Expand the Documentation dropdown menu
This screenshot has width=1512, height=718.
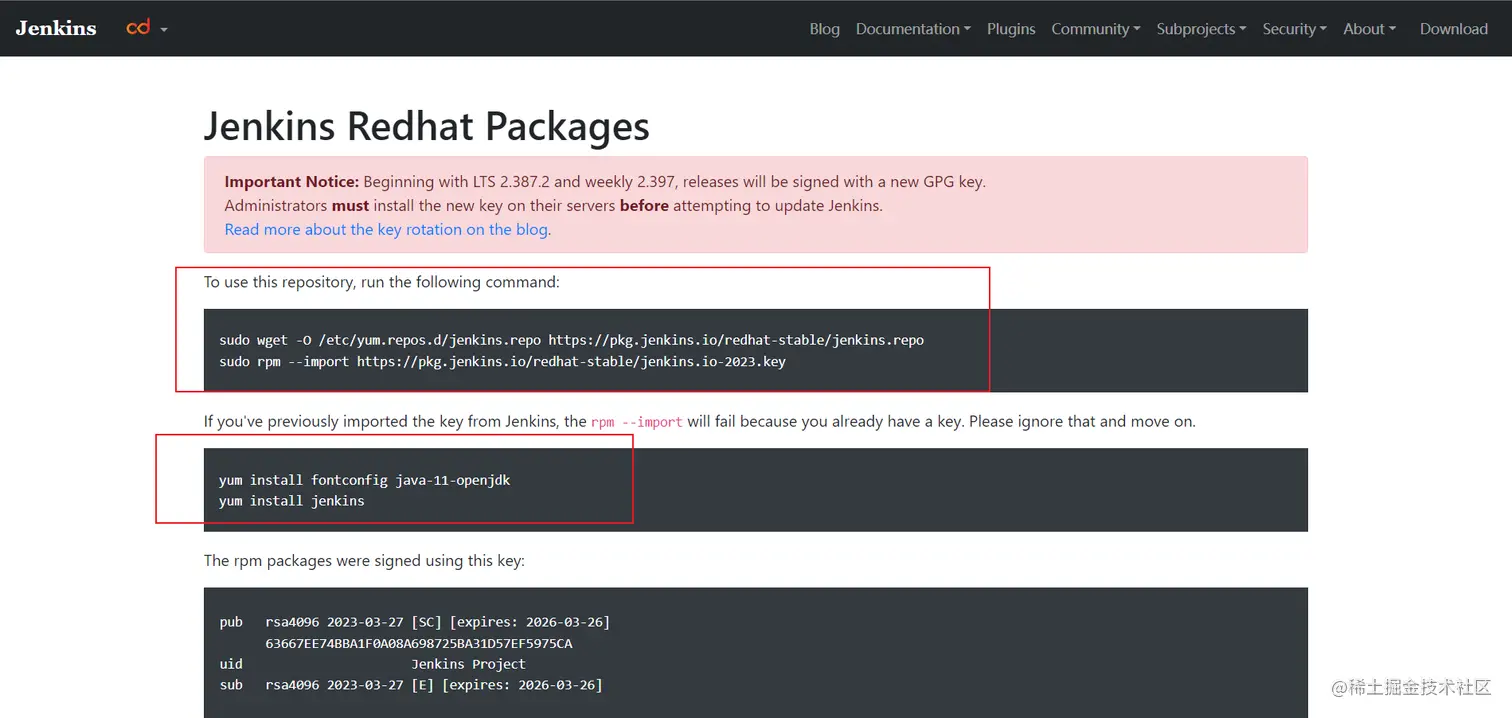tap(913, 29)
